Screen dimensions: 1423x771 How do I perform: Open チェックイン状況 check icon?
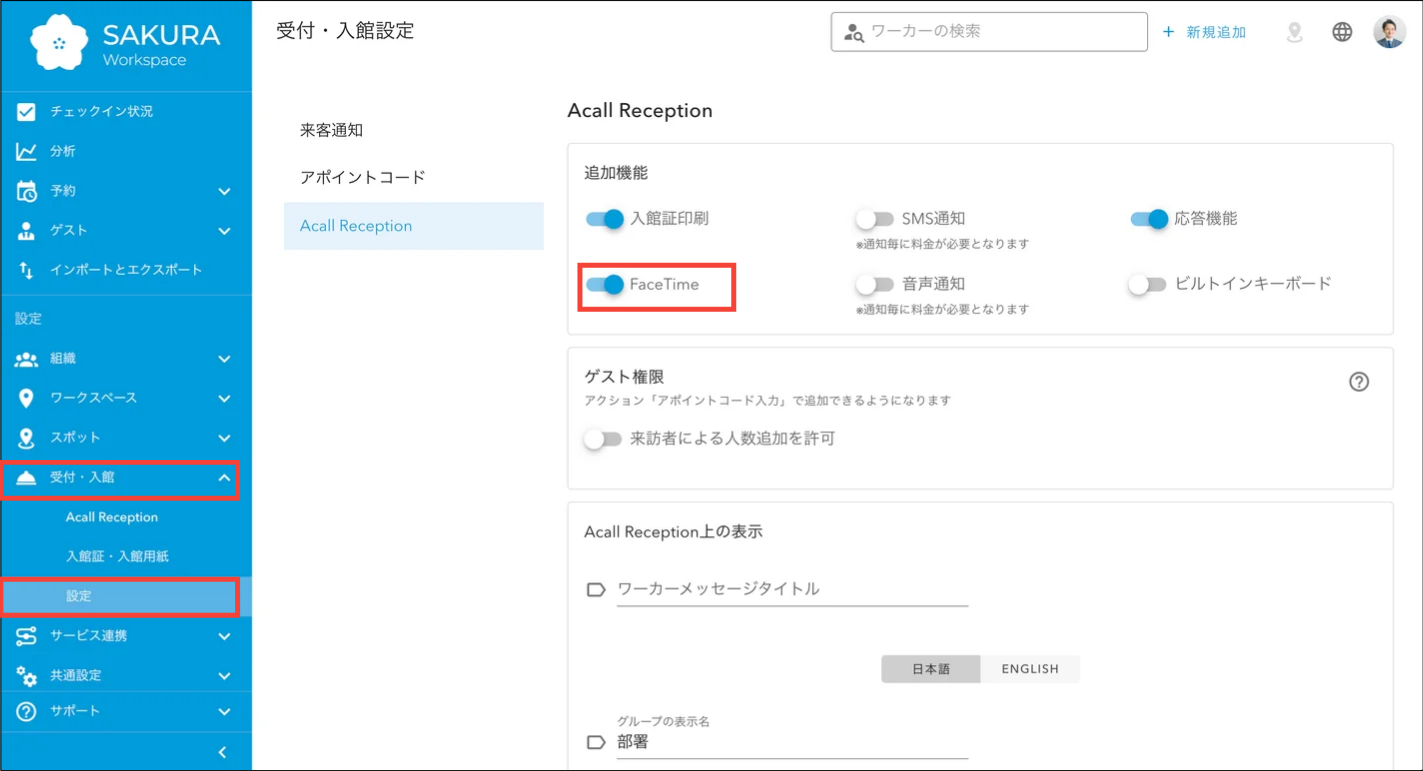(x=26, y=111)
